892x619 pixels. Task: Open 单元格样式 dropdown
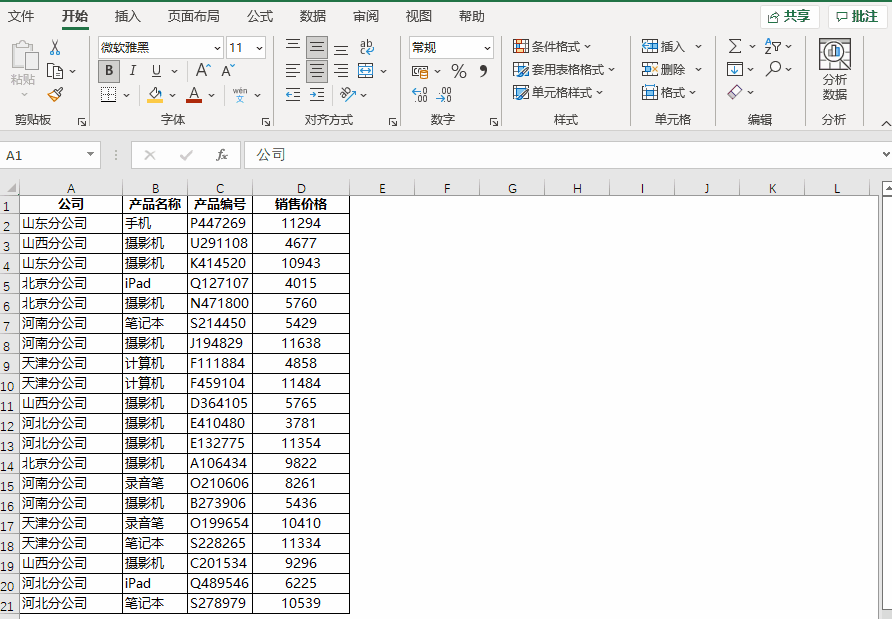tap(558, 92)
